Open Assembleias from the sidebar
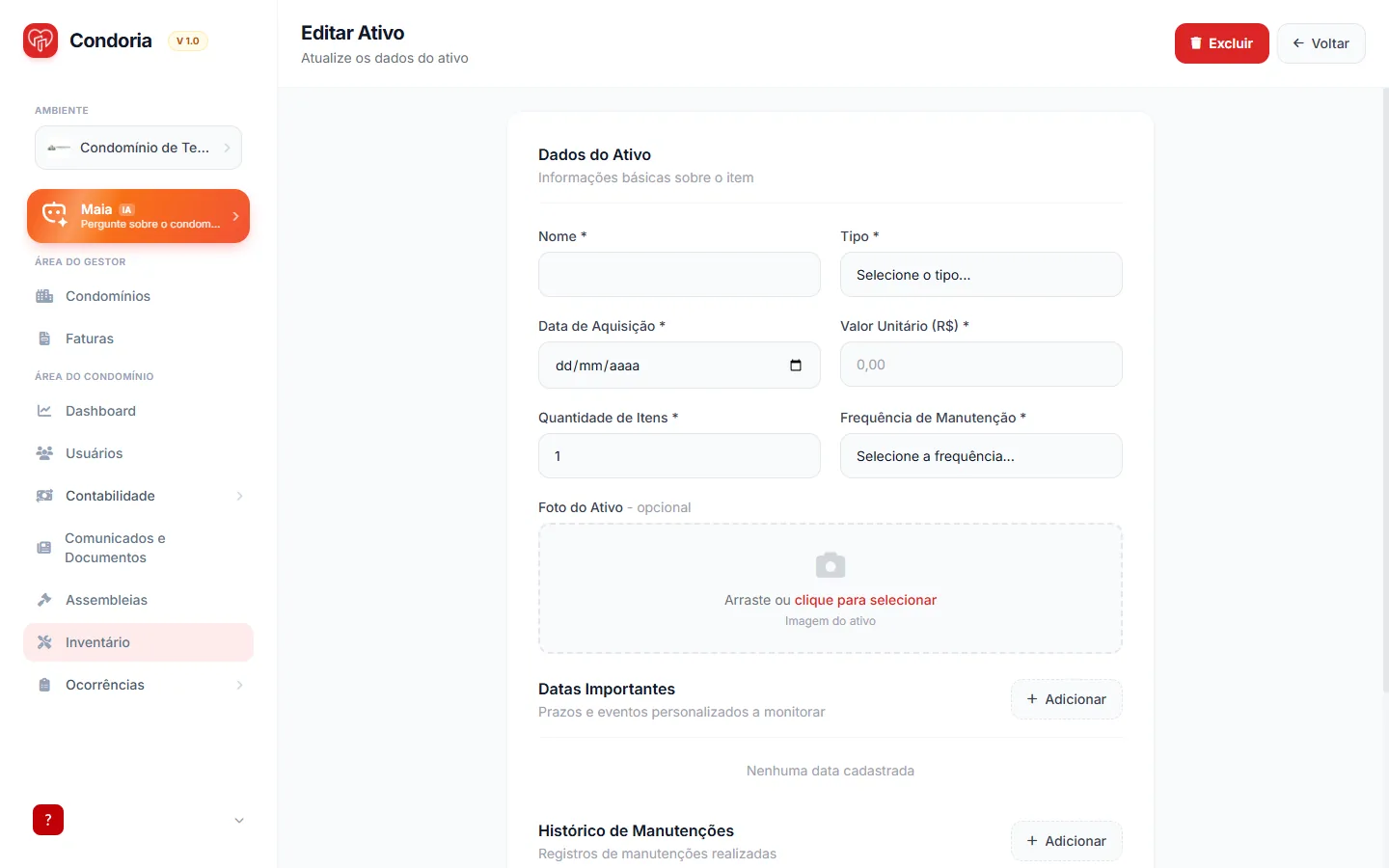Viewport: 1389px width, 868px height. pyautogui.click(x=138, y=600)
